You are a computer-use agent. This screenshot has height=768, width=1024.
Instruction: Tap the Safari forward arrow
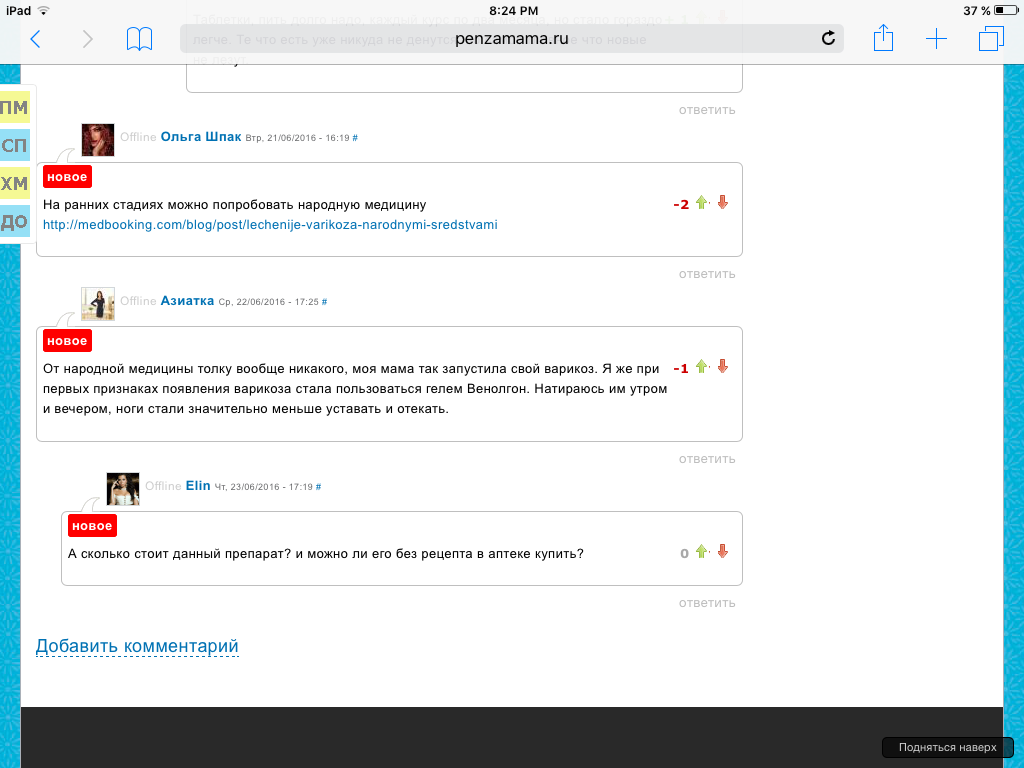point(88,39)
